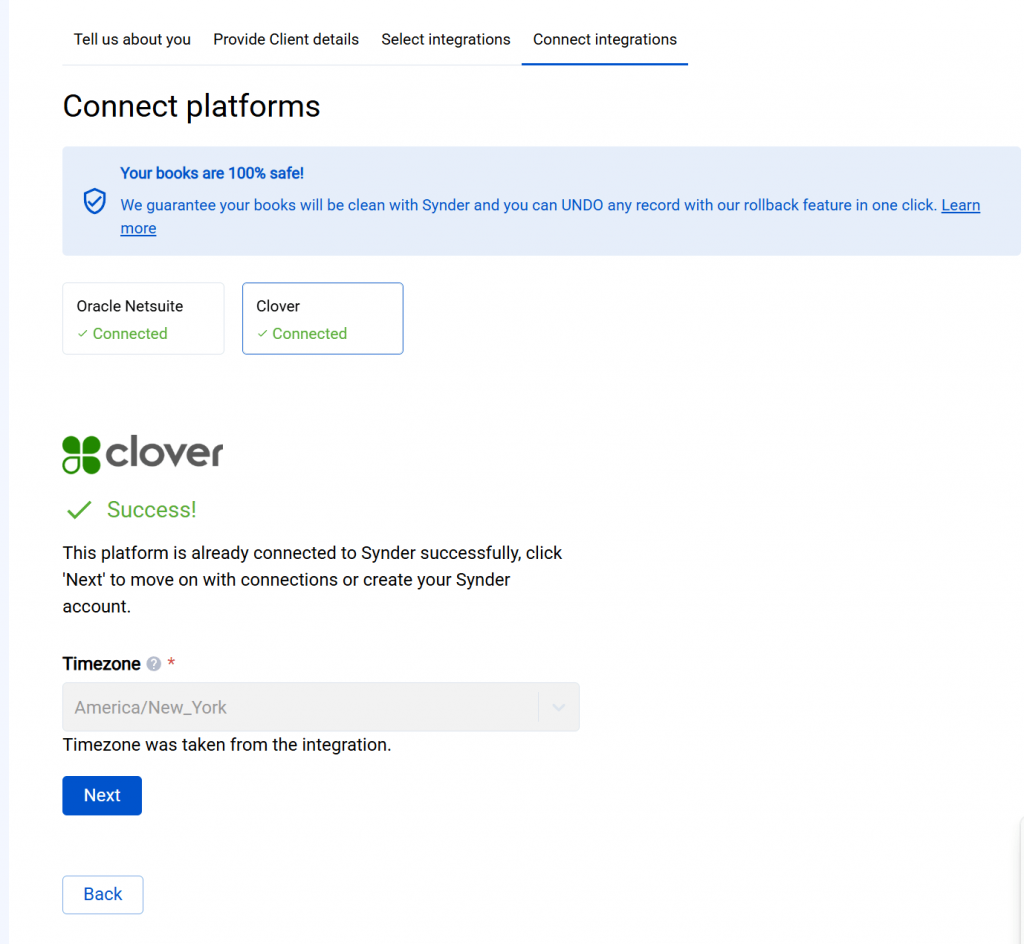Select the Connect integrations tab

click(x=605, y=40)
